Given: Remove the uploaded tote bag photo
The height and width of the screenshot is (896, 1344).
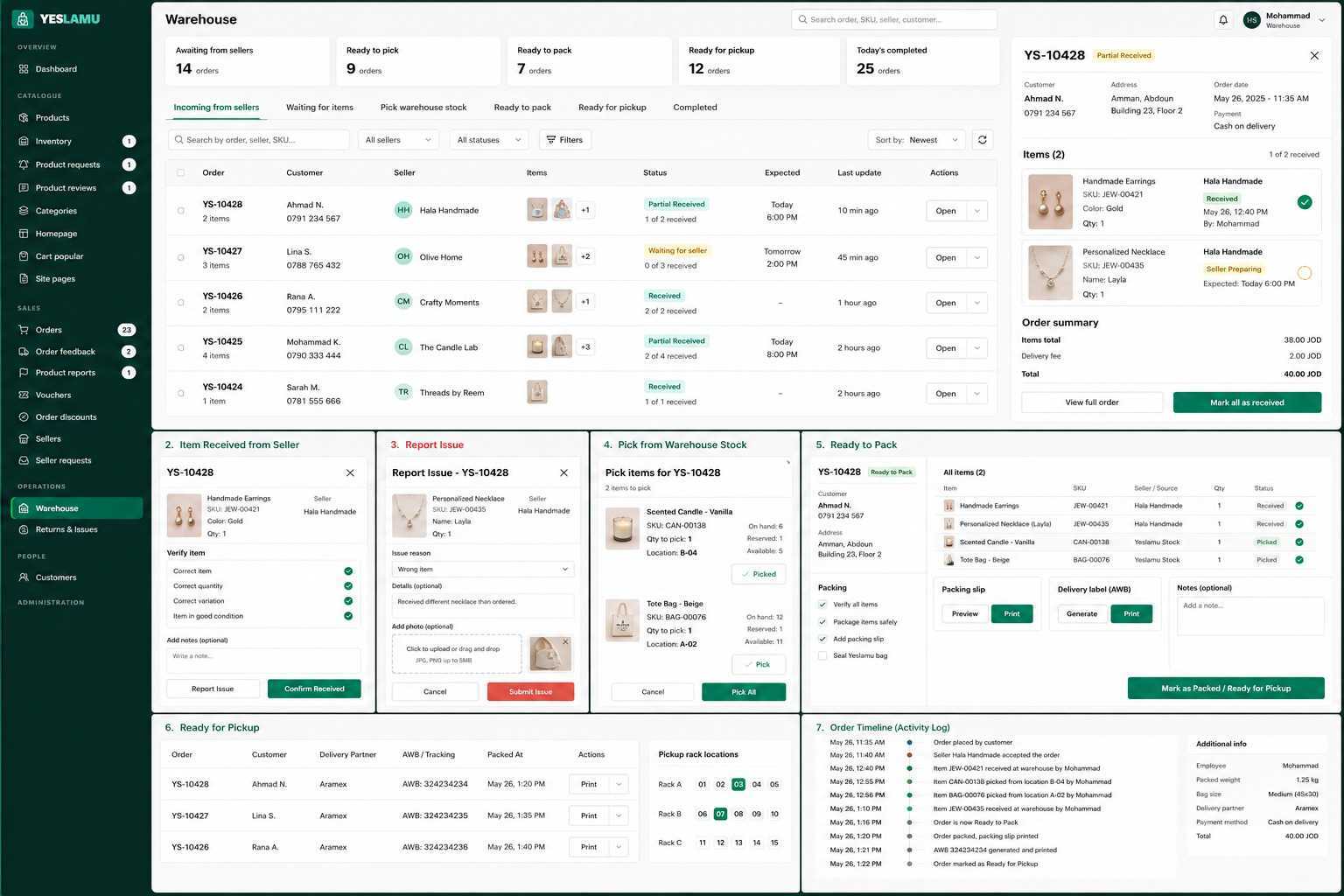Looking at the screenshot, I should click(x=565, y=641).
